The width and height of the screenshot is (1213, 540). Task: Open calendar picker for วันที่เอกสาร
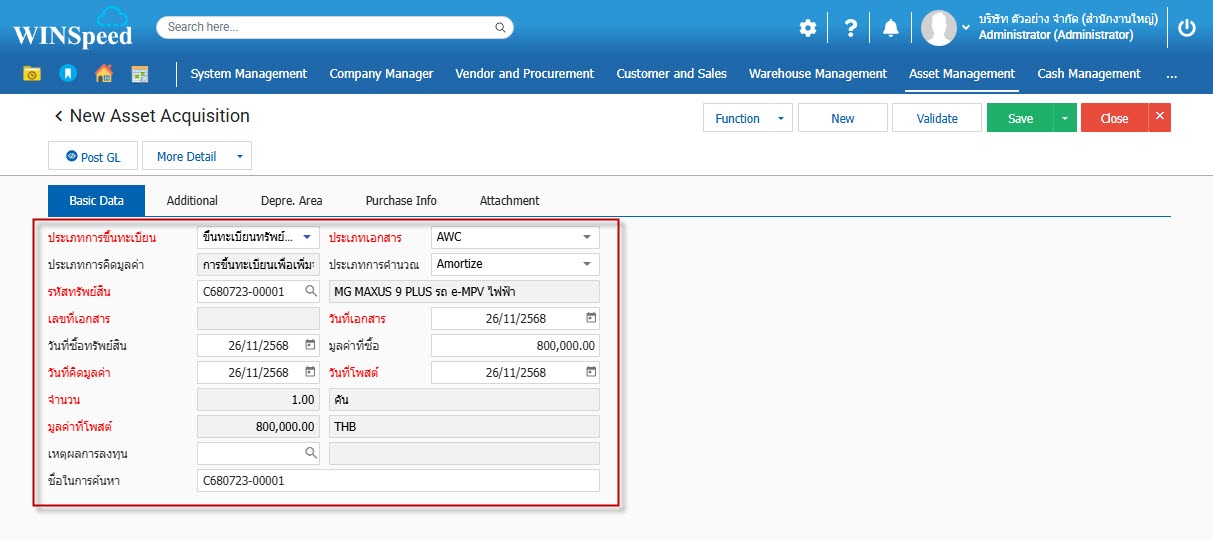tap(591, 318)
